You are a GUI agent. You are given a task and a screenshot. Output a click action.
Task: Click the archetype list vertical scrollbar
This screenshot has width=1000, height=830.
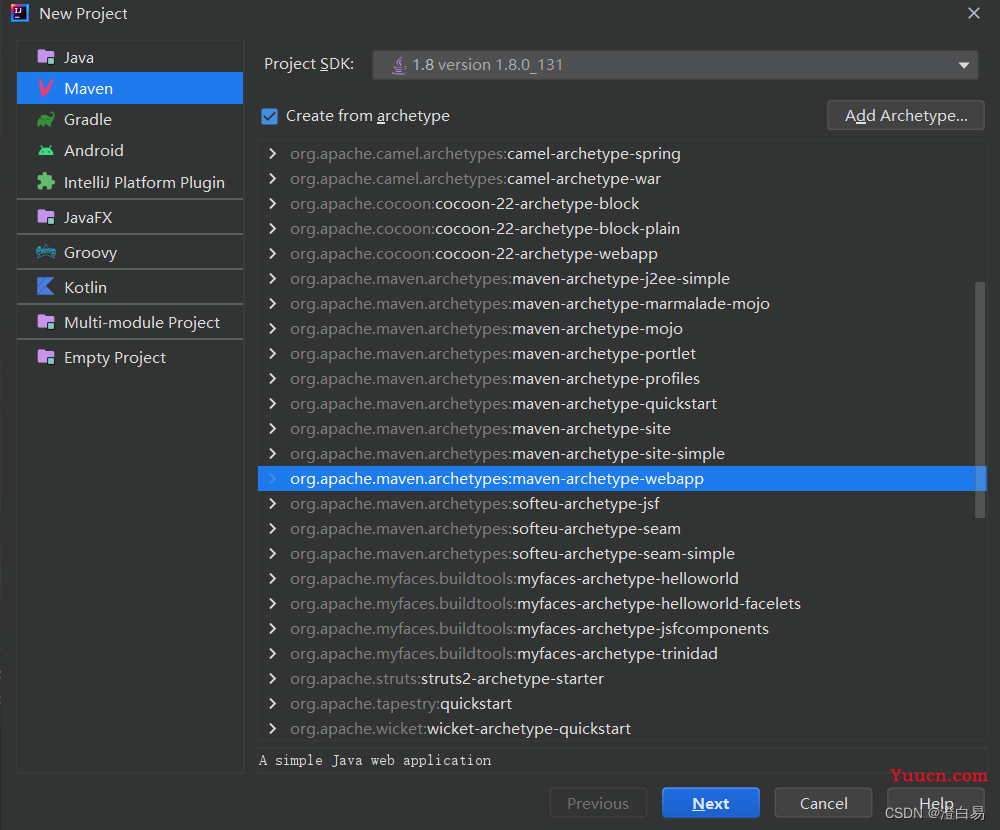tap(980, 400)
